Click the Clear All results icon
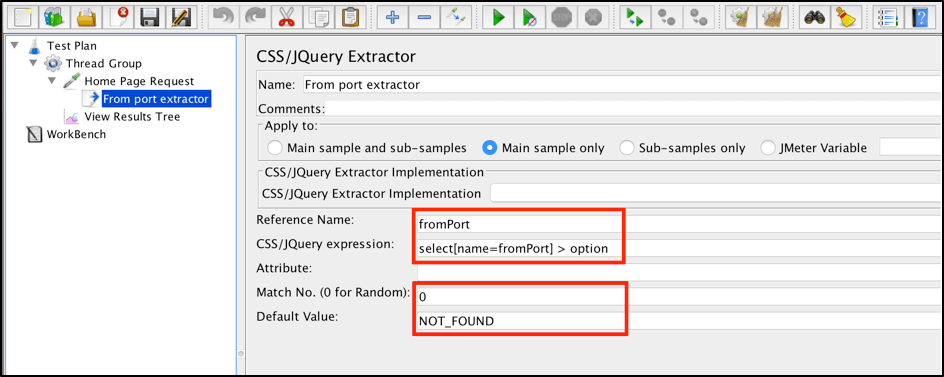944x377 pixels. 772,17
